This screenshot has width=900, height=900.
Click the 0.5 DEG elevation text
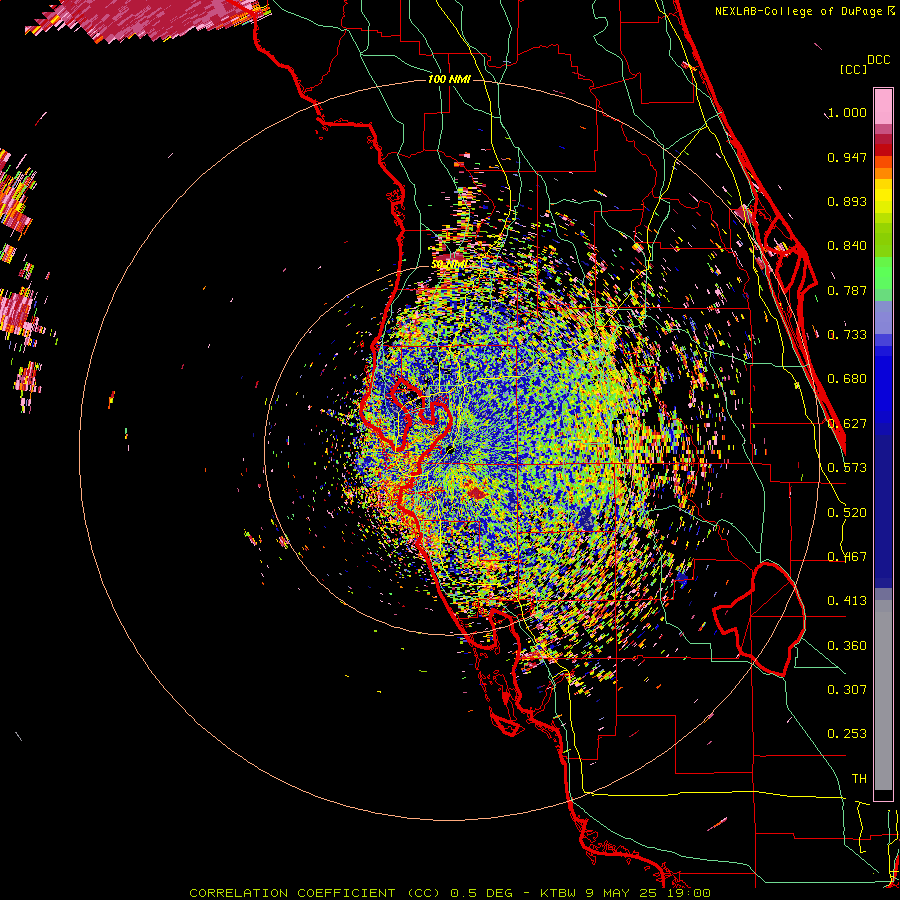tap(484, 893)
